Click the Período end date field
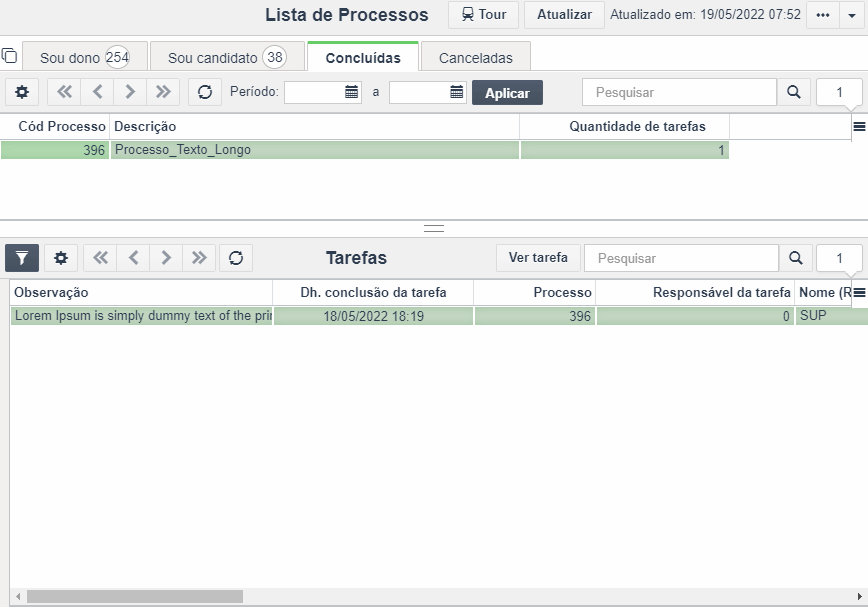Image resolution: width=868 pixels, height=607 pixels. click(418, 92)
